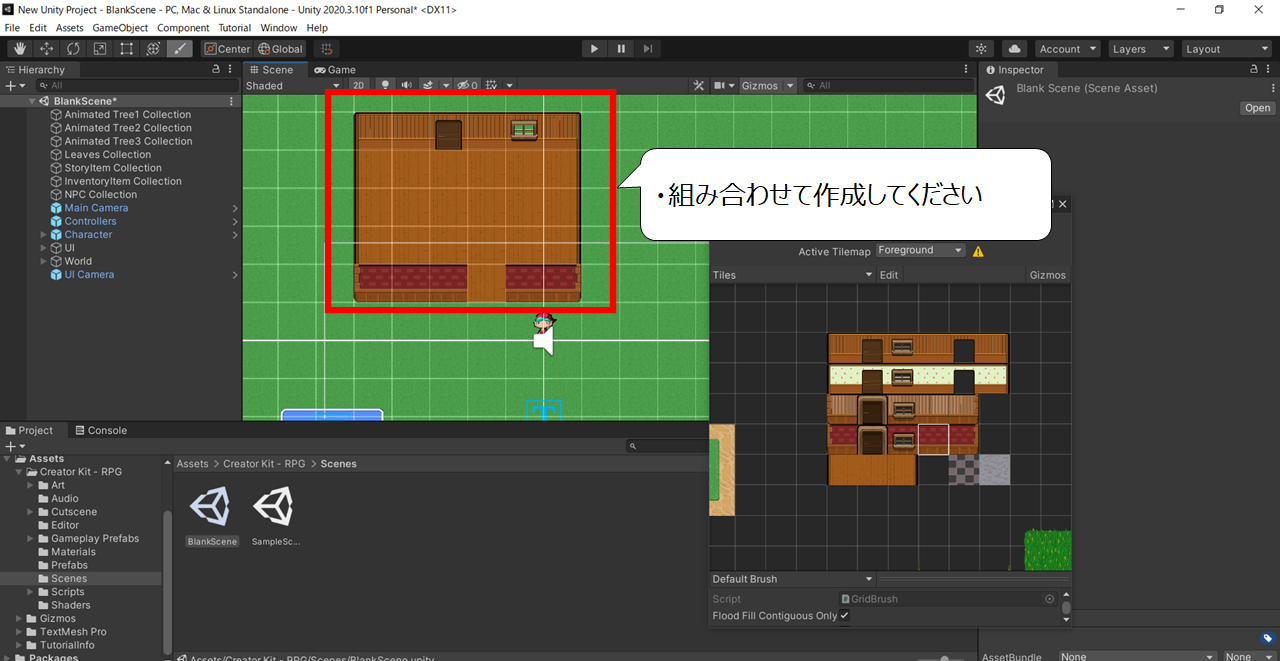Expand the Character object in Hierarchy
The height and width of the screenshot is (661, 1280).
[x=44, y=235]
